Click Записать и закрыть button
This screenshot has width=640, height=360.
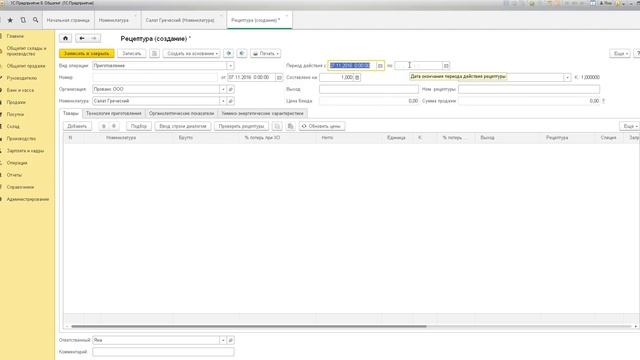pyautogui.click(x=87, y=53)
